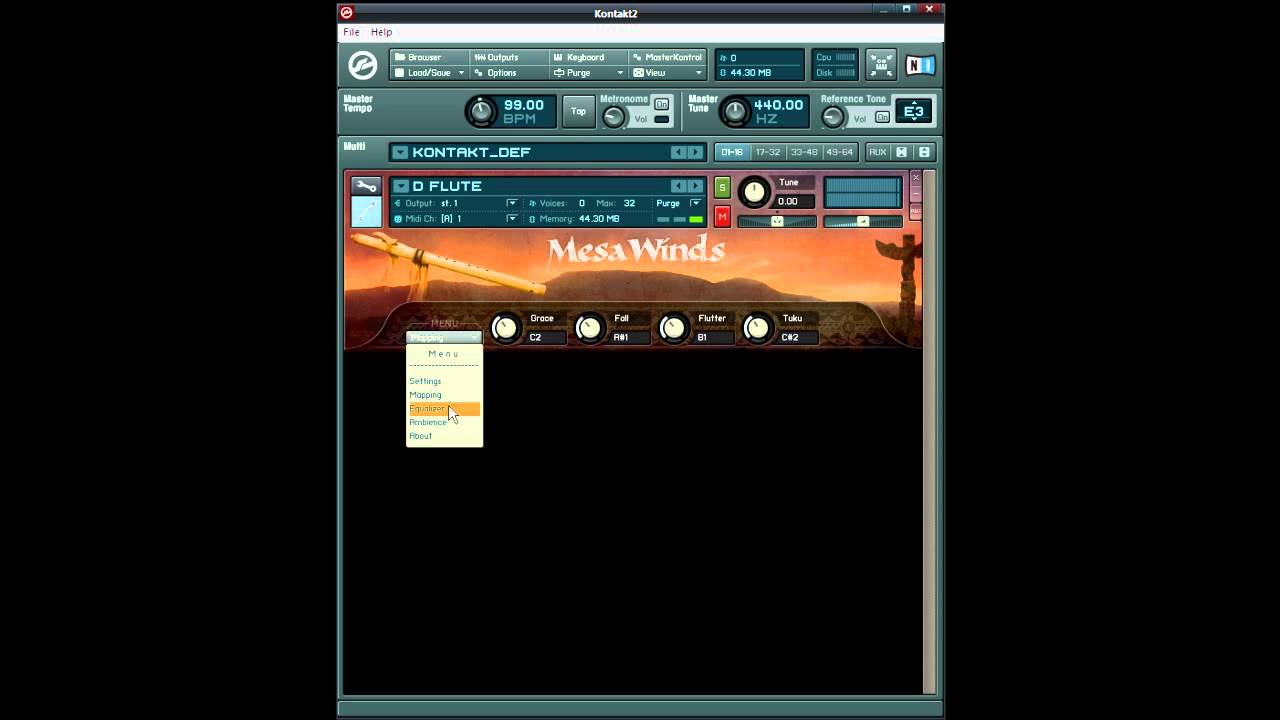The height and width of the screenshot is (720, 1280).
Task: Click the Reference Tone volume knob
Action: tap(833, 117)
